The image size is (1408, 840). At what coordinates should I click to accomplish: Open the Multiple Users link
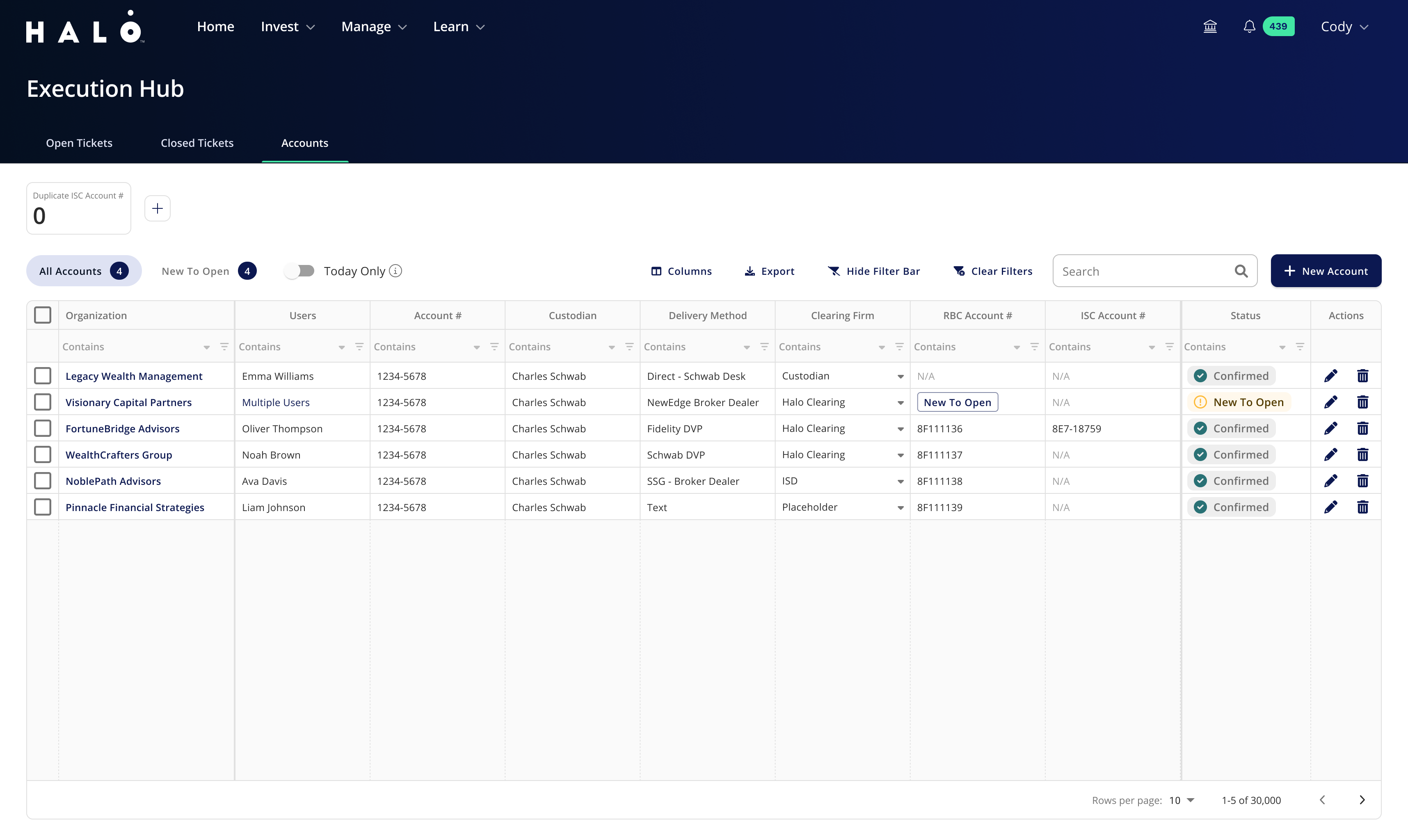coord(276,402)
